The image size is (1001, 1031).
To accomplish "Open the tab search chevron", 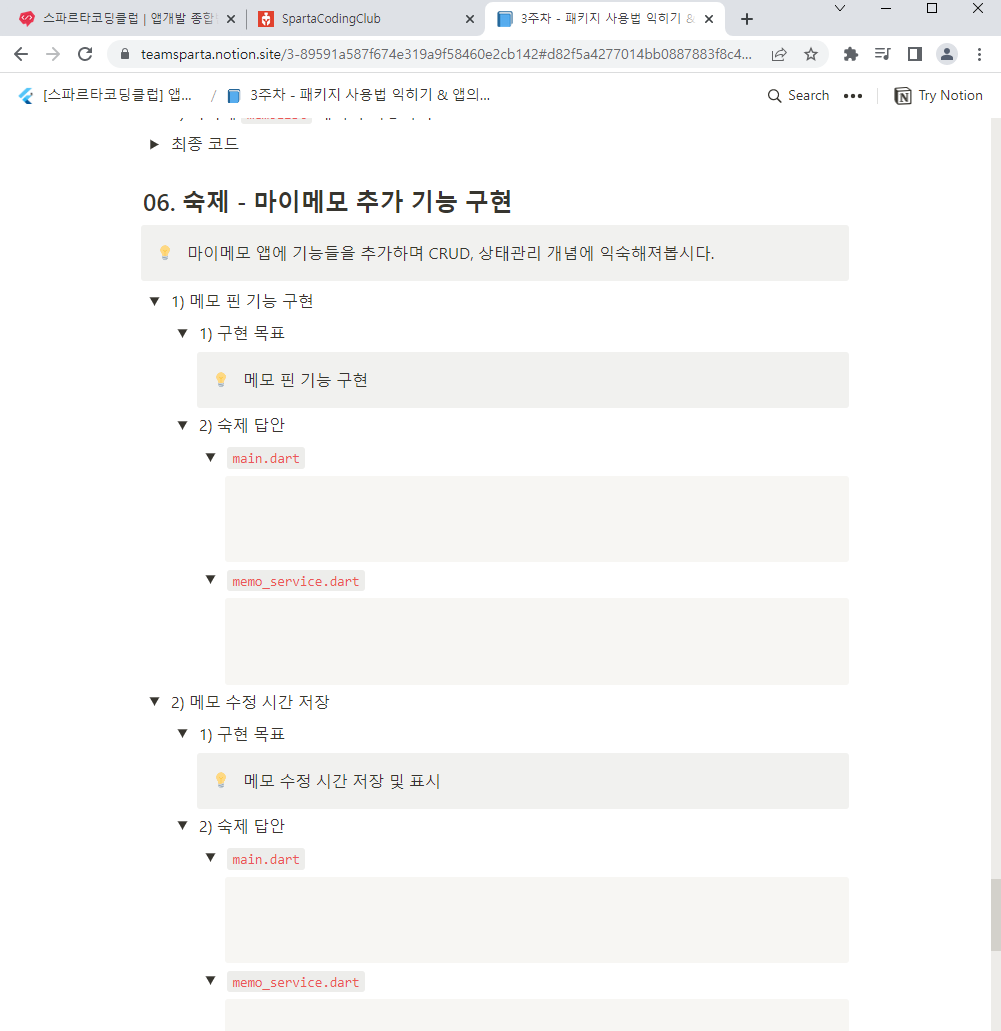I will (840, 9).
